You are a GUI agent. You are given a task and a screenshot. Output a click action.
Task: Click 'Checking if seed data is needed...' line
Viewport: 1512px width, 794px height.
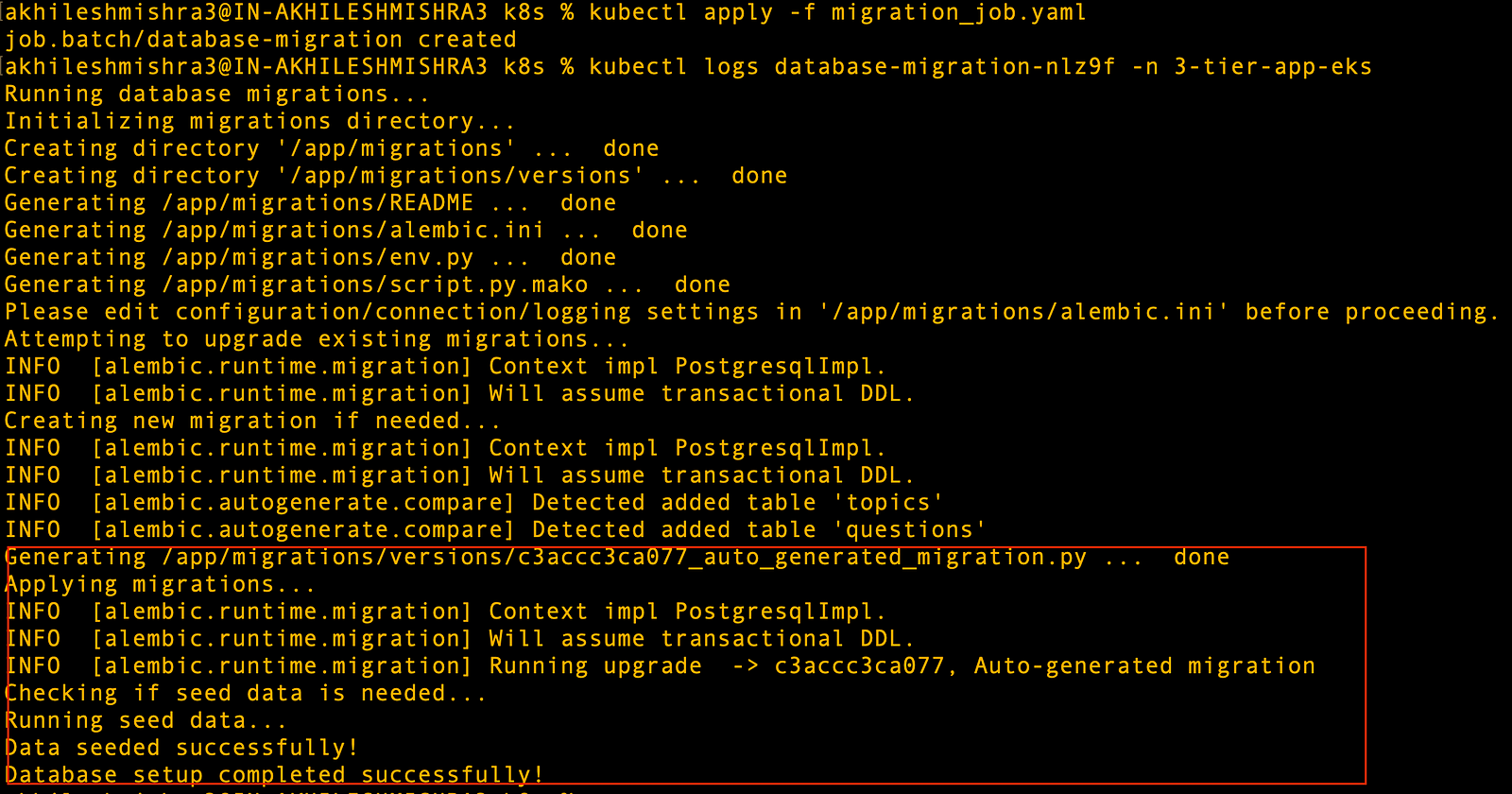pyautogui.click(x=246, y=694)
